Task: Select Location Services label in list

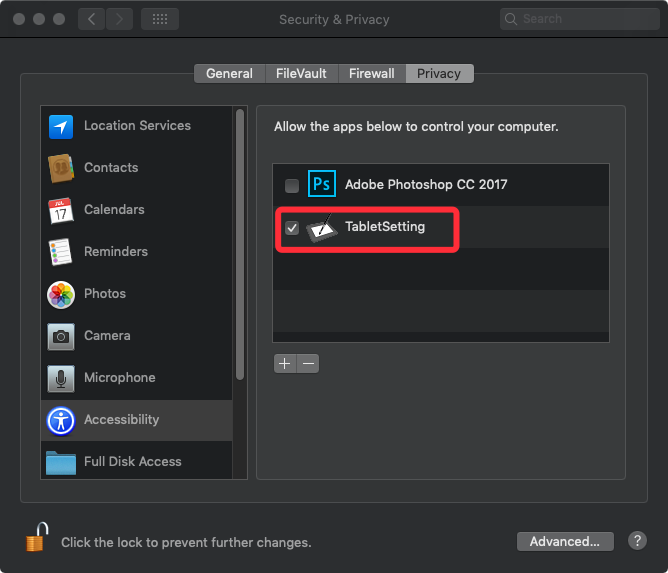Action: [137, 126]
